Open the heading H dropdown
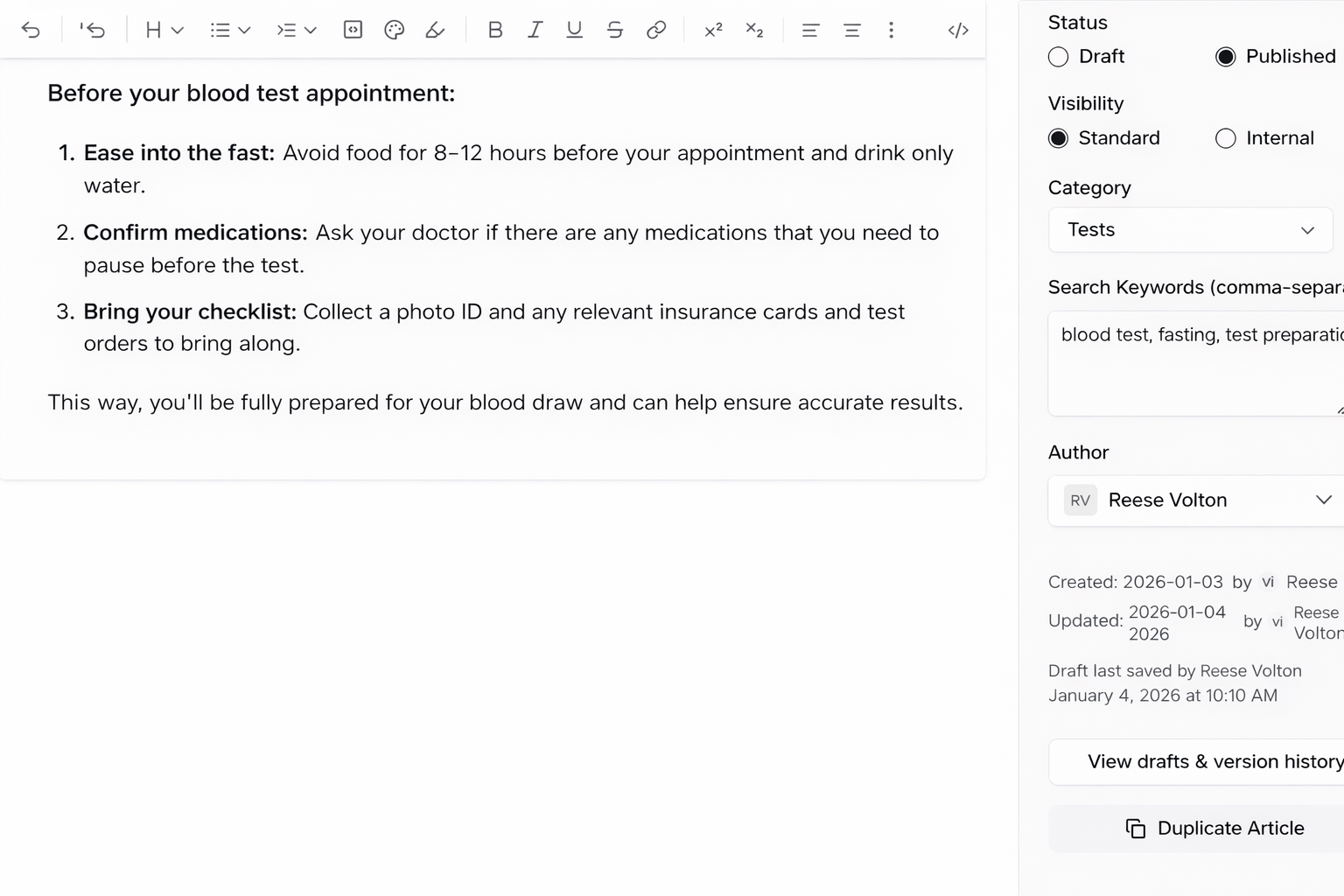The width and height of the screenshot is (1344, 896). coord(164,30)
